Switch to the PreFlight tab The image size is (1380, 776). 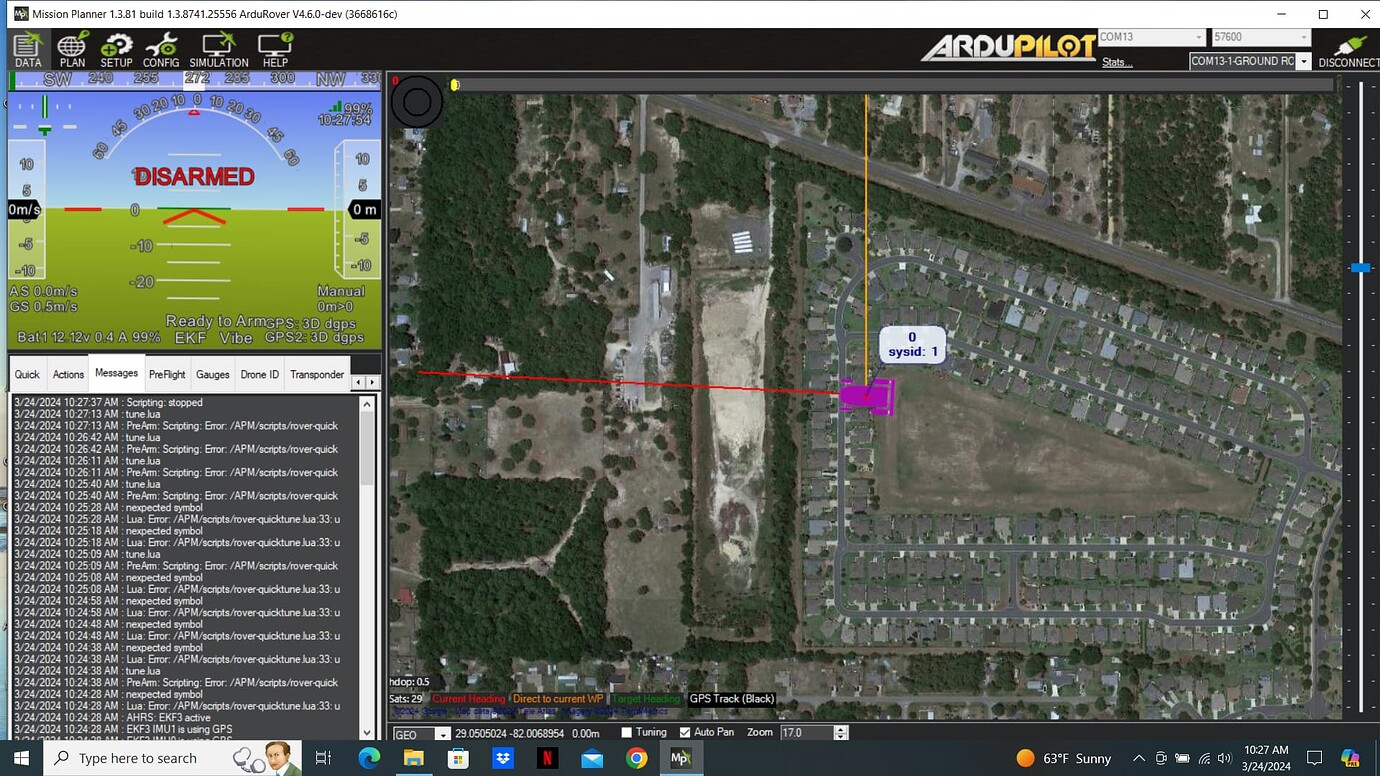coord(166,374)
